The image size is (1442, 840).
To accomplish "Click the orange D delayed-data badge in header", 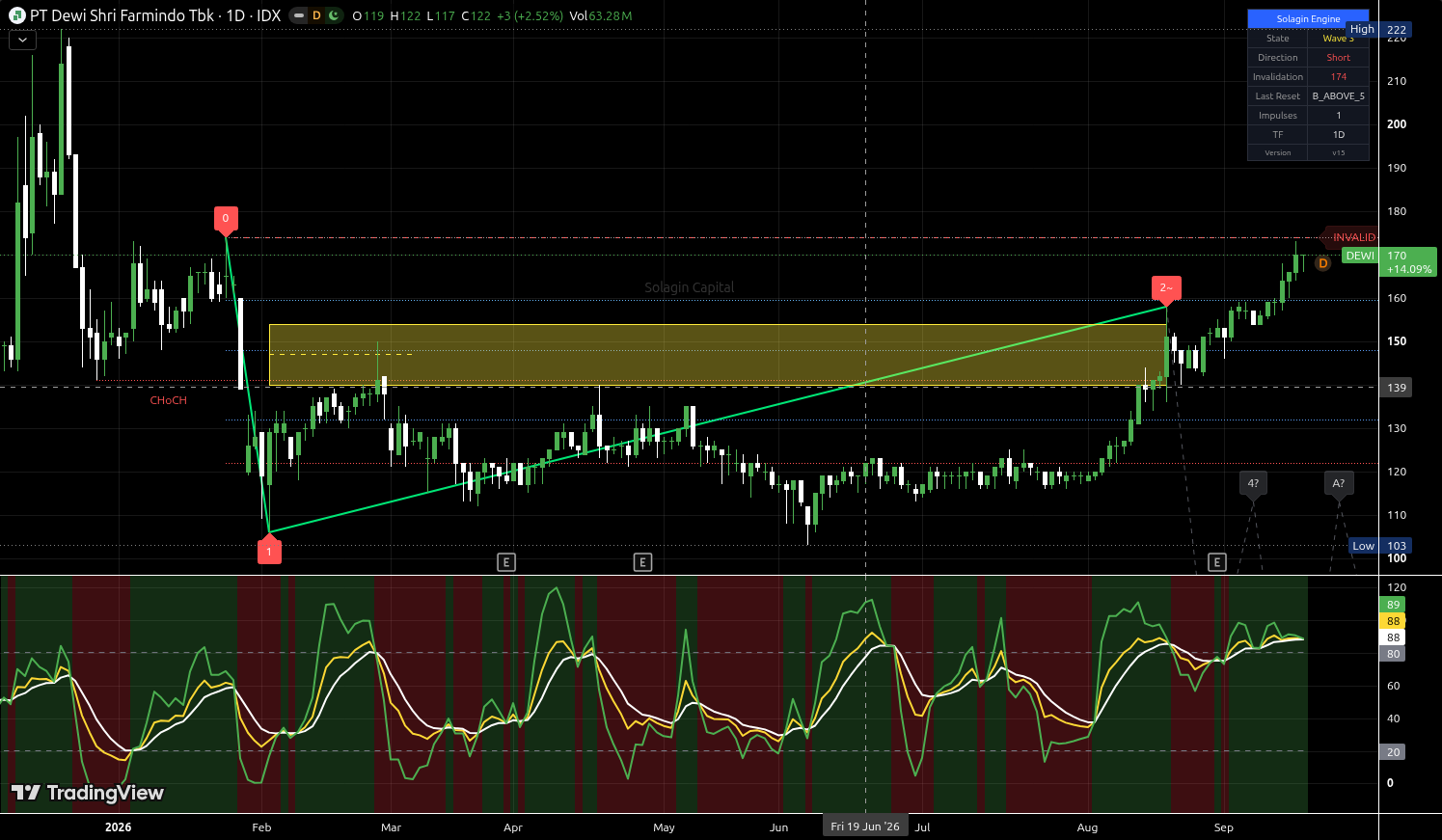I will pos(316,15).
